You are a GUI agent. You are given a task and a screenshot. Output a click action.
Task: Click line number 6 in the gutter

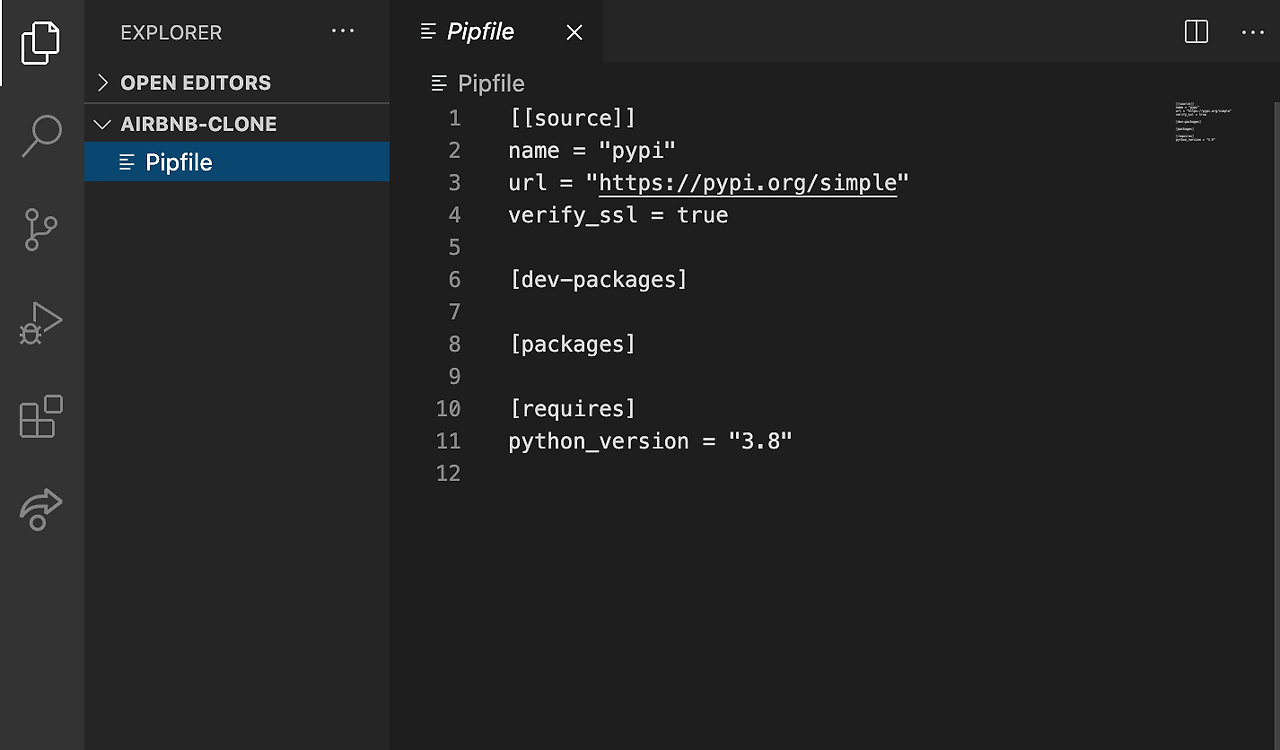[x=455, y=280]
